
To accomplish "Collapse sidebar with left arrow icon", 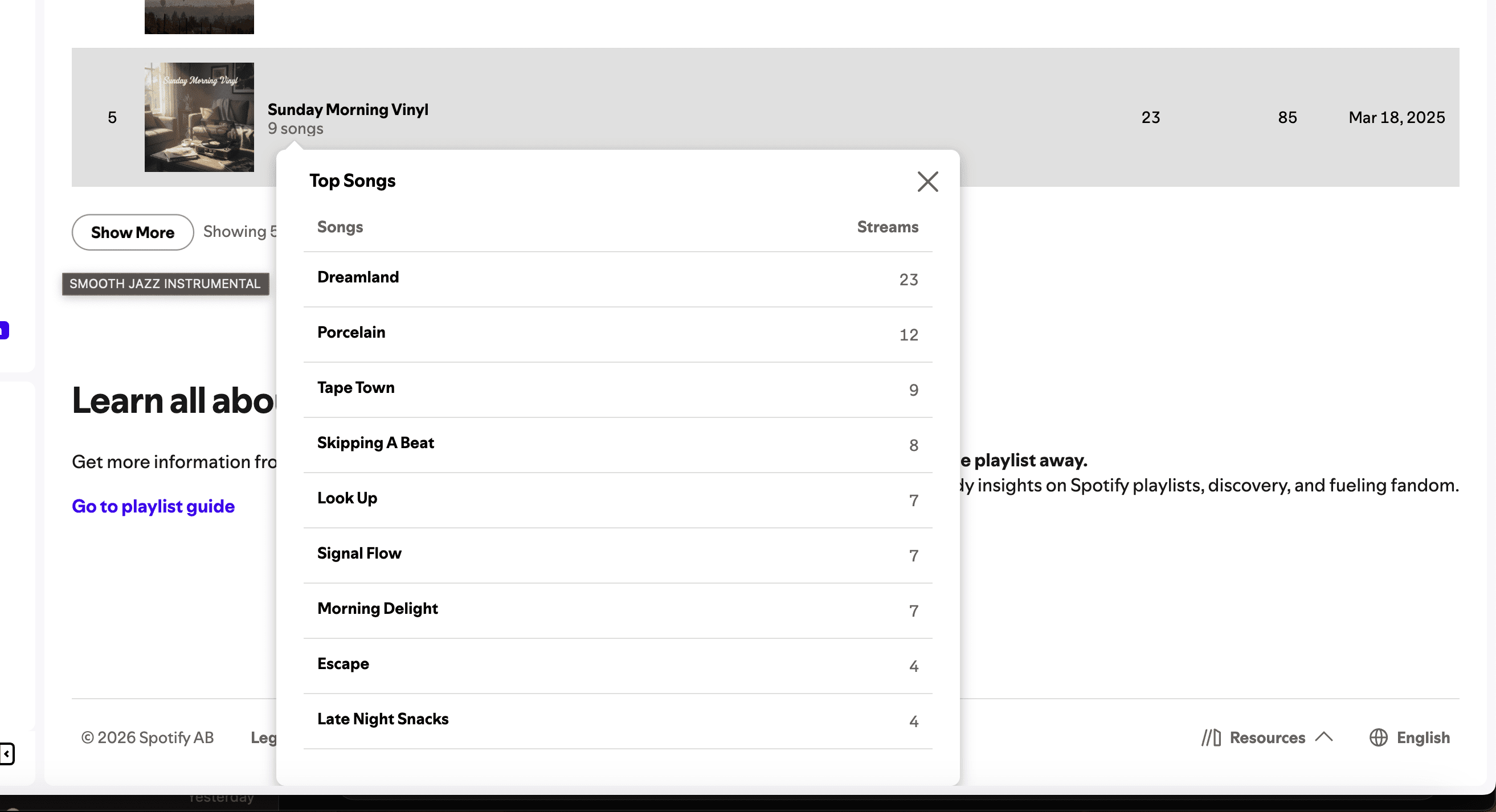I will pos(6,753).
